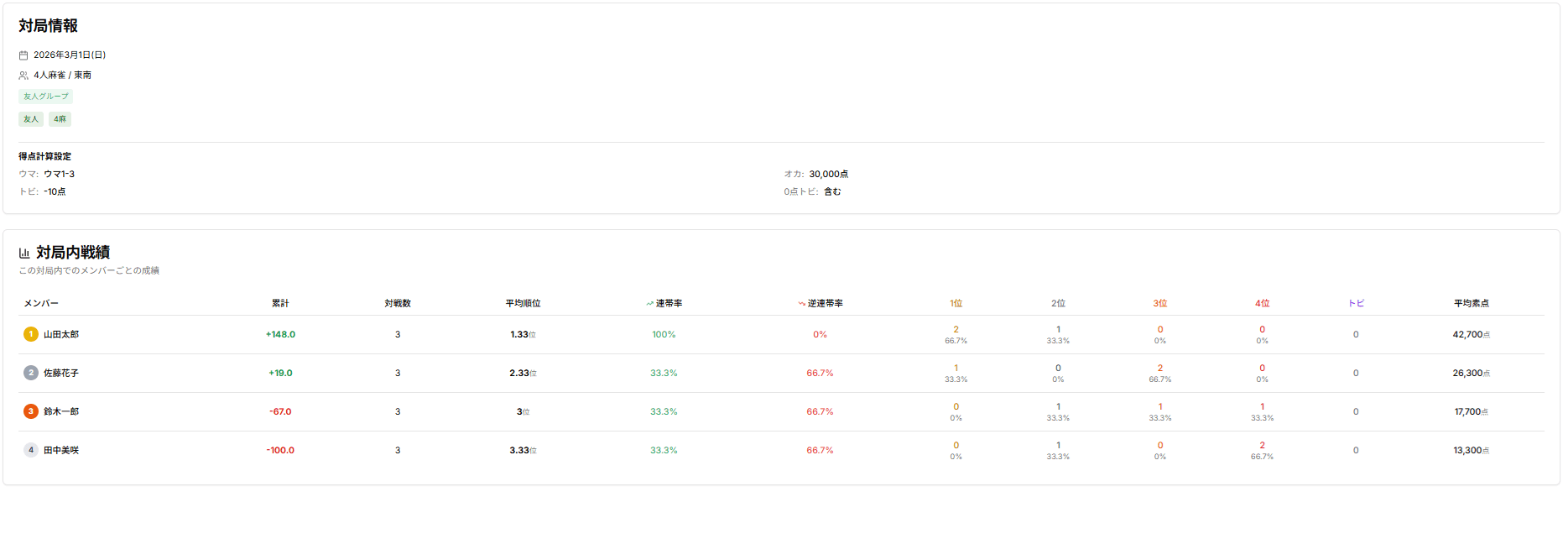Click the people icon beside 4人麻雀
Screen dimensions: 1568x544
23,76
